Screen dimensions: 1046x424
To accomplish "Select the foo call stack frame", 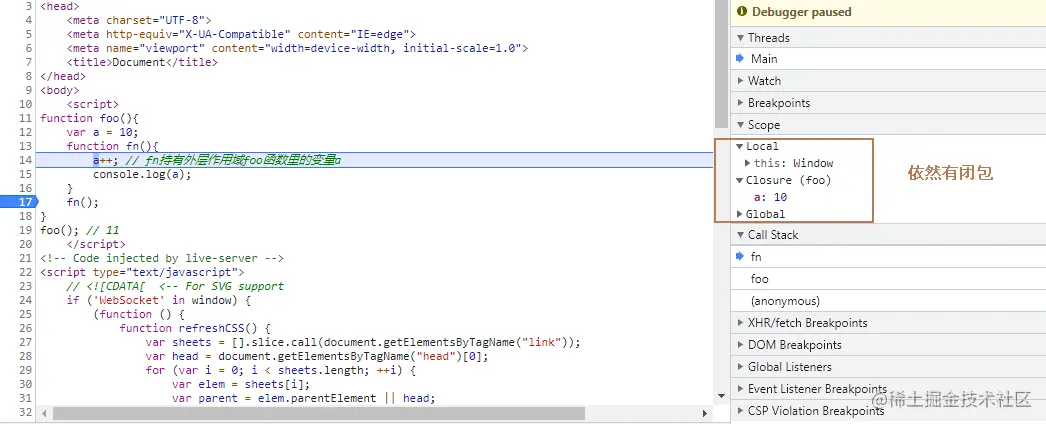I will 889,279.
